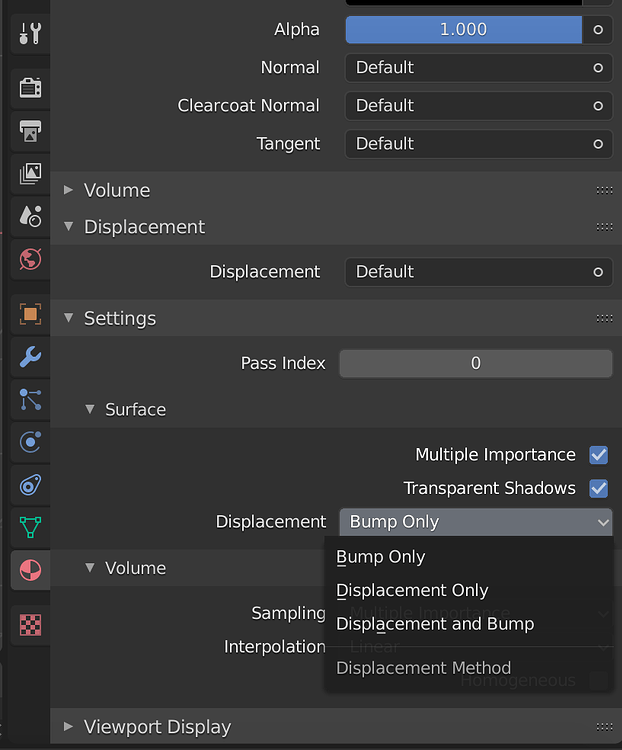Click the Clearcoat Normal Default field
Image resolution: width=622 pixels, height=750 pixels.
click(478, 106)
